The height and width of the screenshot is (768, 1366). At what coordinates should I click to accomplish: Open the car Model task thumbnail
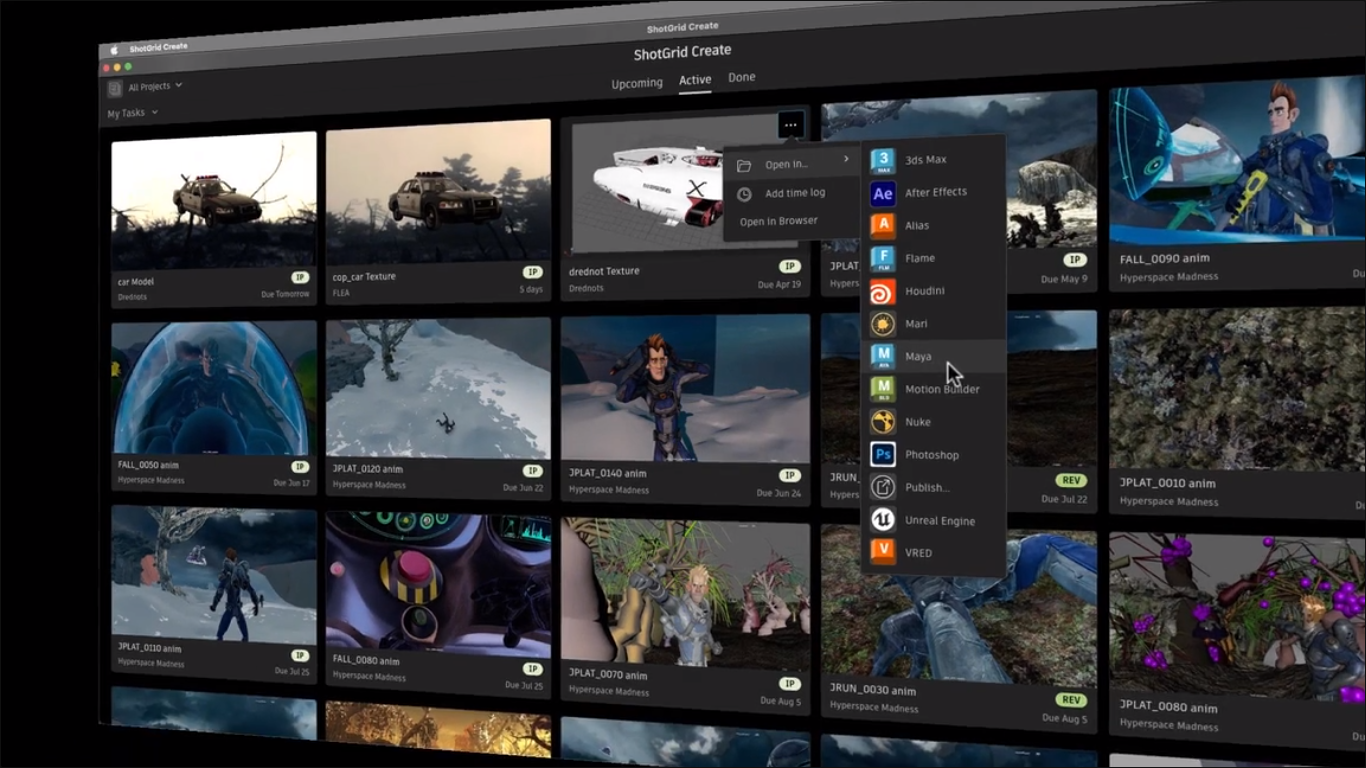(214, 201)
